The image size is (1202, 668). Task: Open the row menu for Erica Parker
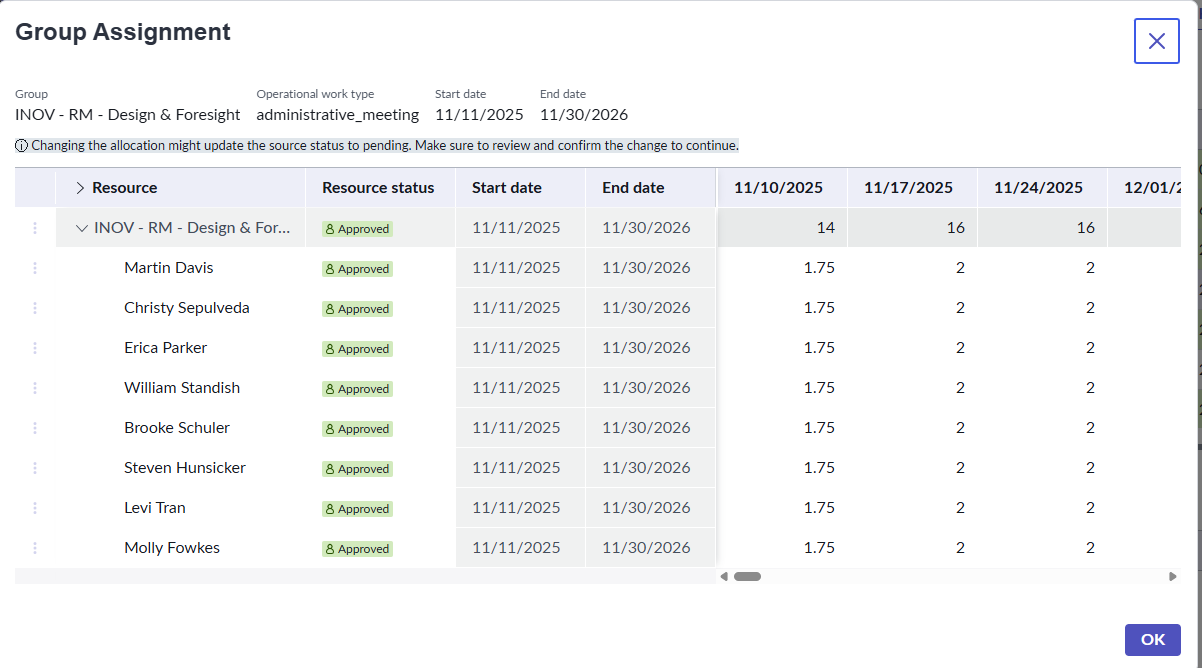[35, 348]
